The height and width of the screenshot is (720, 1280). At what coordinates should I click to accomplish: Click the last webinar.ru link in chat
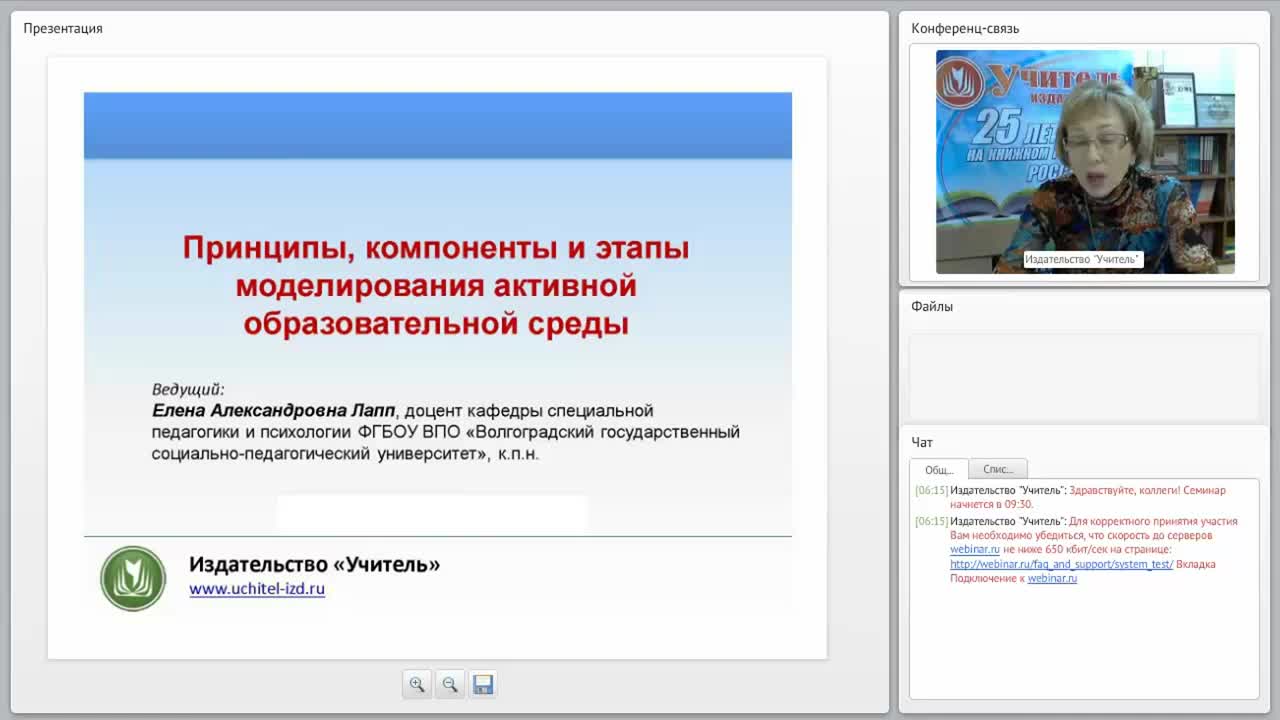1052,578
